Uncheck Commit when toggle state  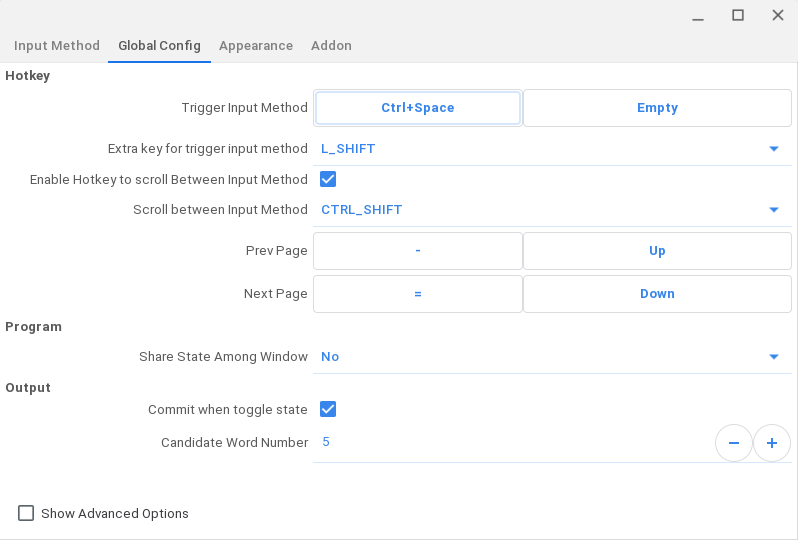click(x=328, y=409)
